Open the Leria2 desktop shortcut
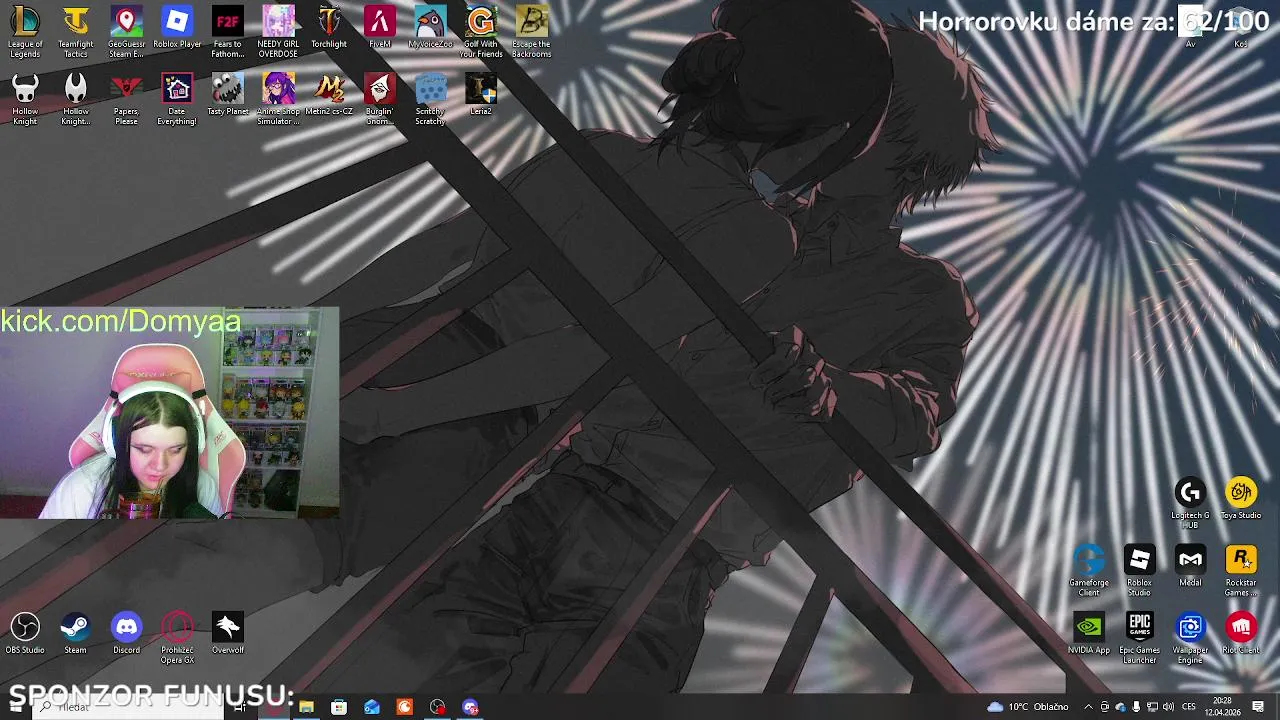This screenshot has width=1280, height=720. pos(481,95)
